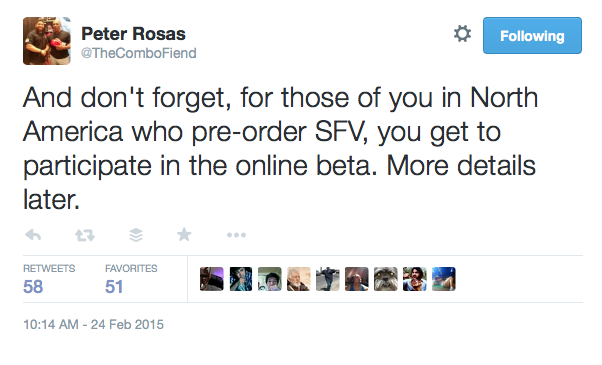Toggle the Following button

tap(532, 36)
